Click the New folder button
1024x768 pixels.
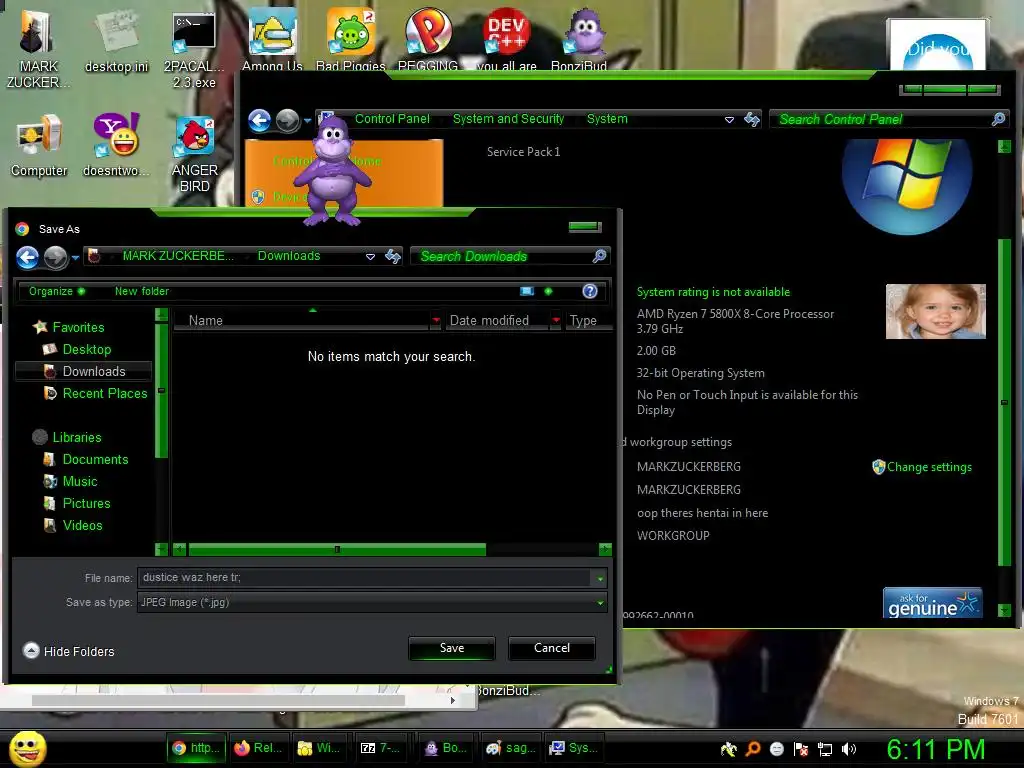(142, 291)
